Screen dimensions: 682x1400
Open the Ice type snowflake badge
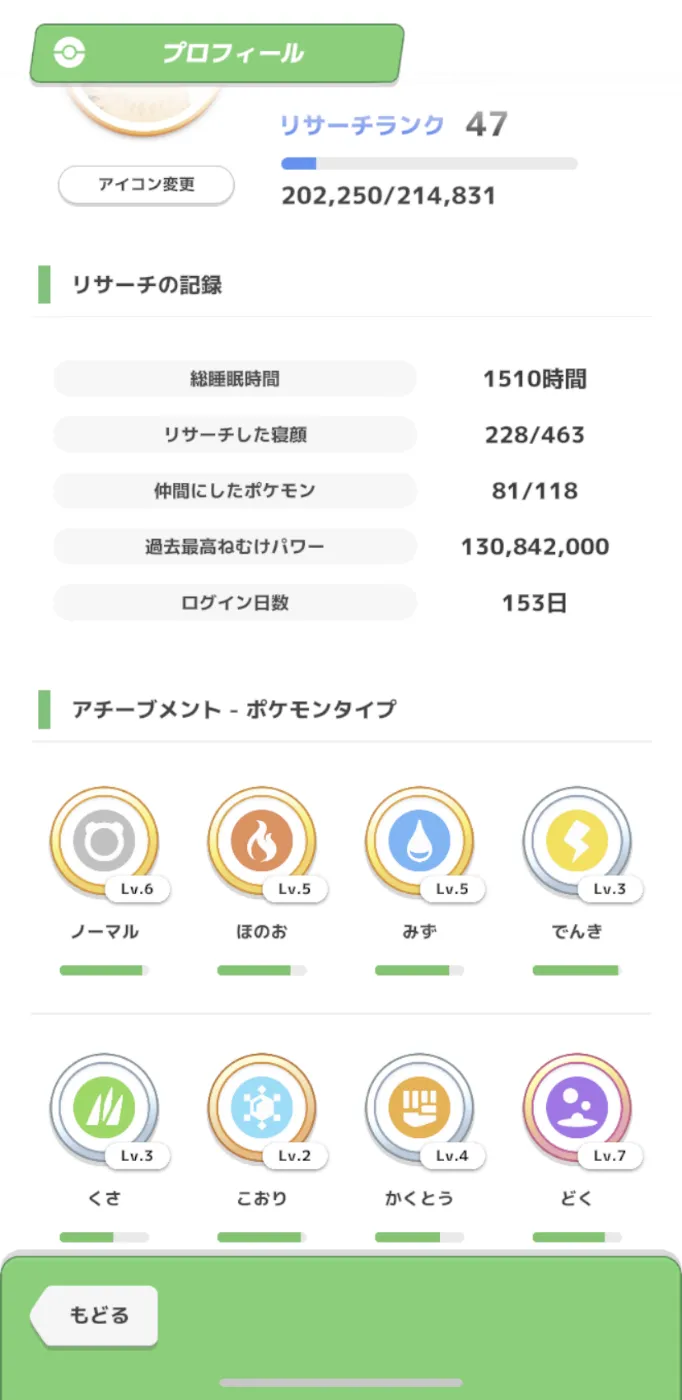pyautogui.click(x=262, y=1108)
